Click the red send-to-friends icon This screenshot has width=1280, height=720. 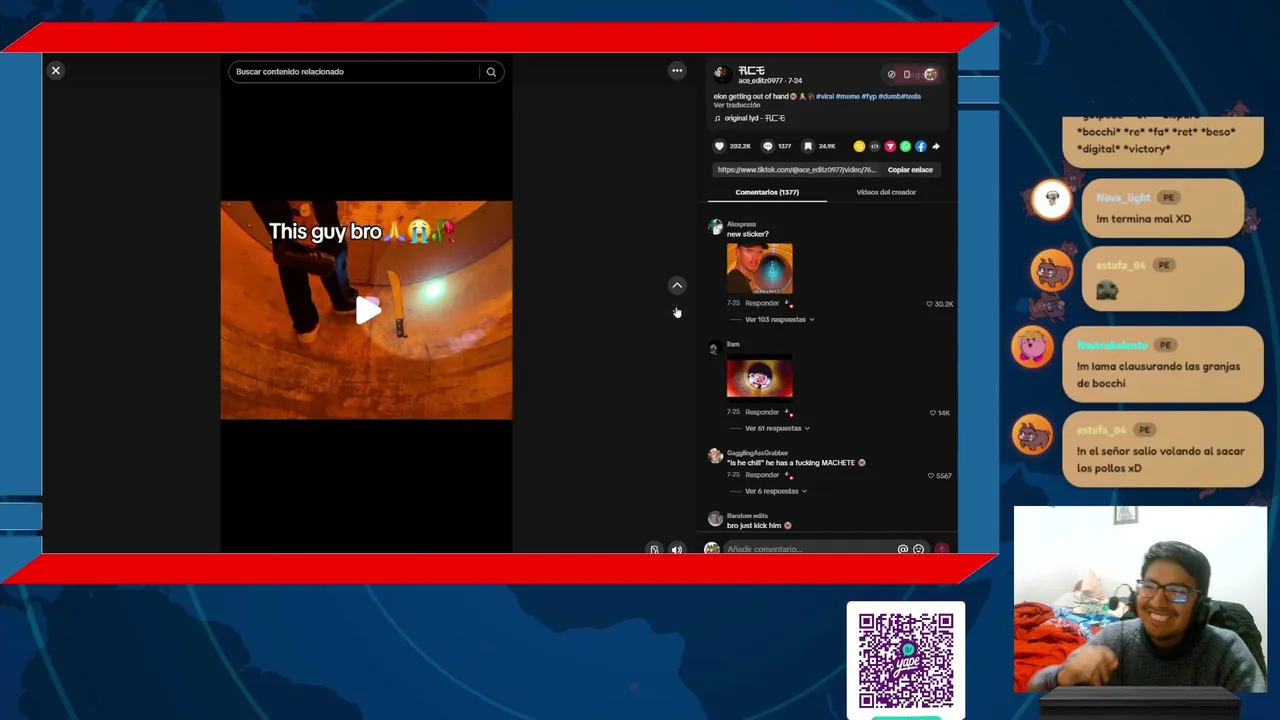pos(890,146)
